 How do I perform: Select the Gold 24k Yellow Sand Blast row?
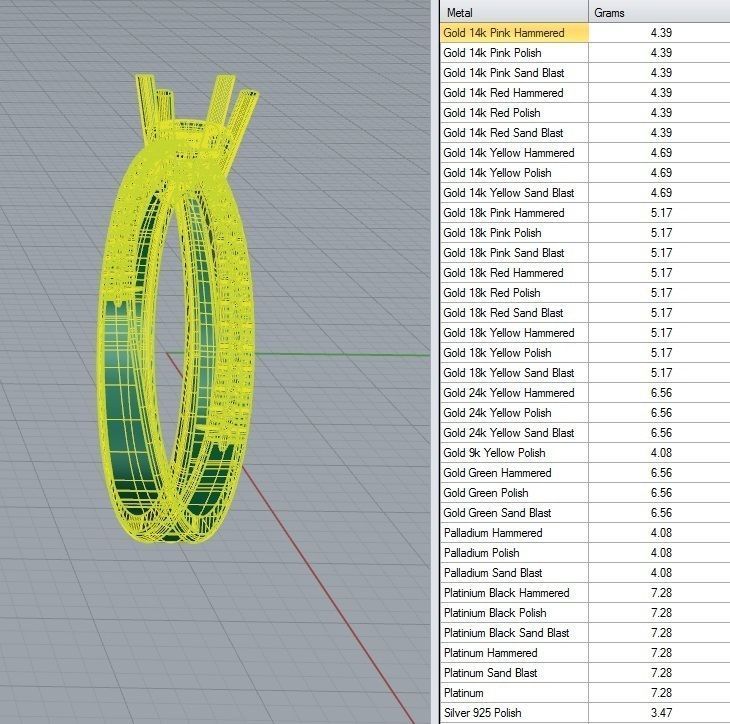pyautogui.click(x=585, y=433)
